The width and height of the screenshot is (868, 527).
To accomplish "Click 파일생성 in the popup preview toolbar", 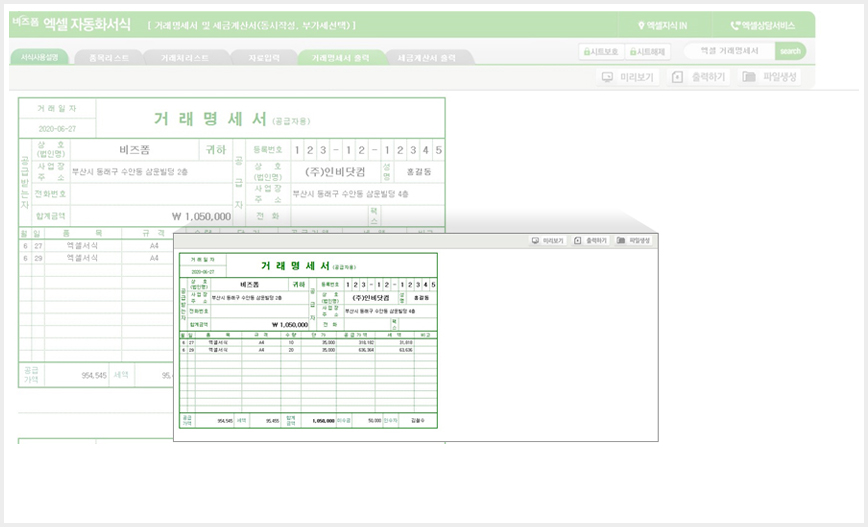I will [x=633, y=241].
